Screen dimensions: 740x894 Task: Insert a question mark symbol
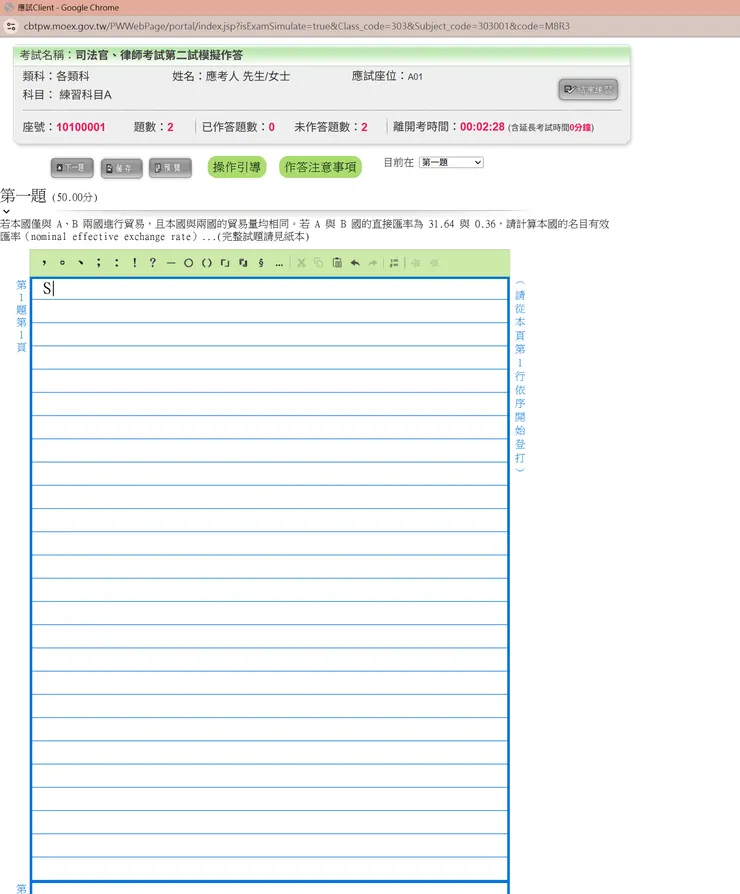coord(153,263)
